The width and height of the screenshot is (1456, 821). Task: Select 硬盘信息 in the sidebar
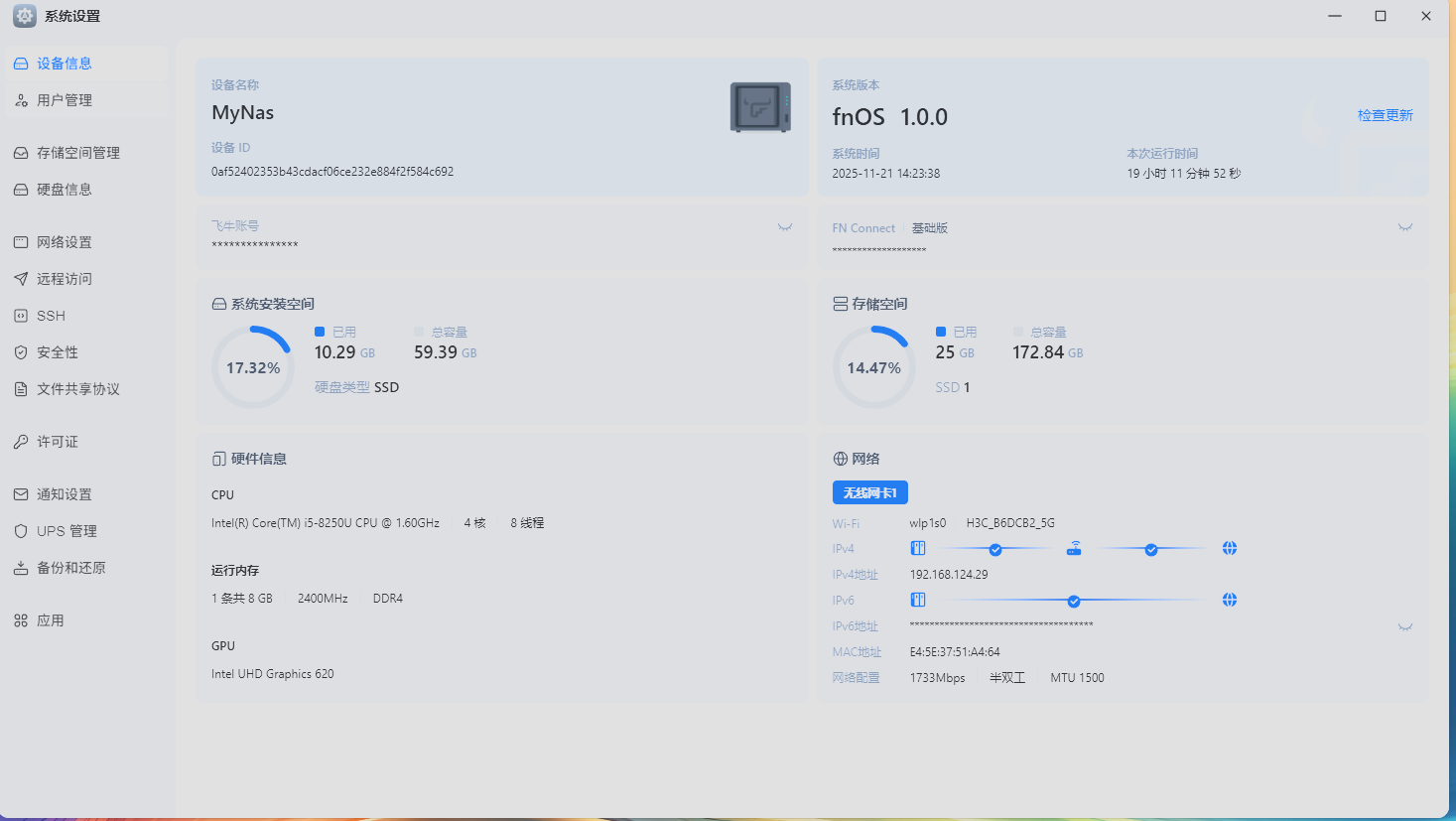86,190
